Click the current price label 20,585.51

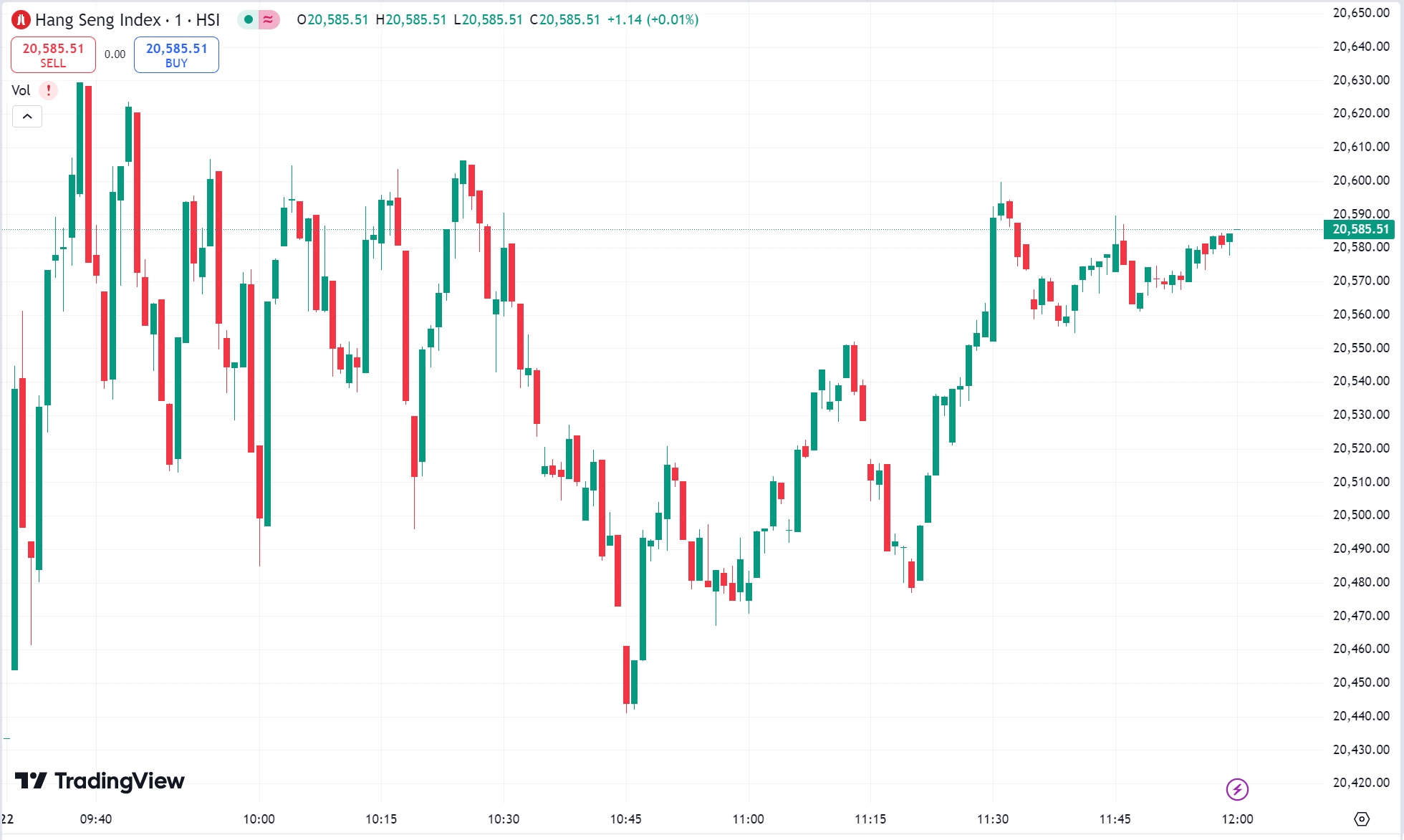pos(1360,230)
